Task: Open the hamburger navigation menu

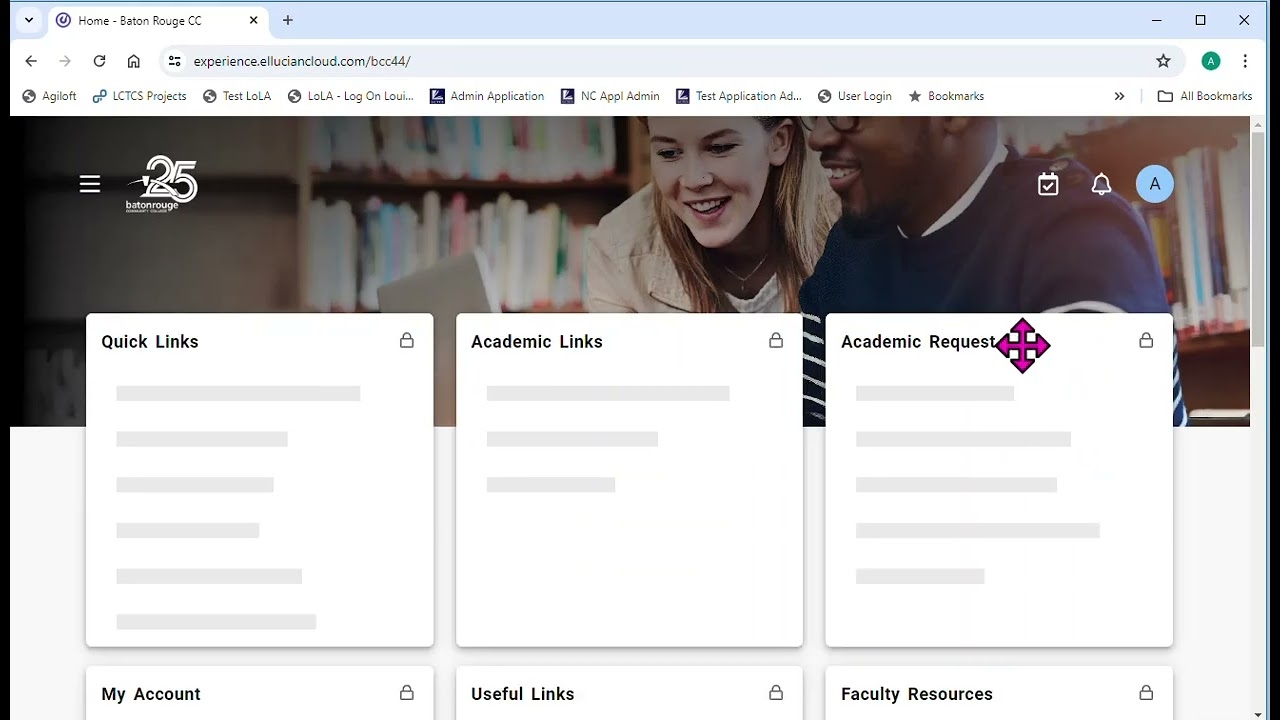Action: [x=90, y=184]
